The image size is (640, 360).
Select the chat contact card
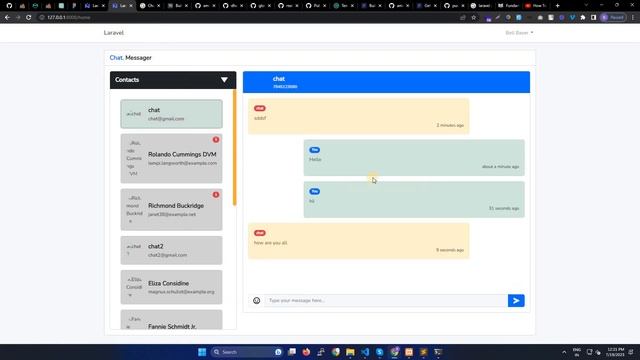click(x=171, y=114)
